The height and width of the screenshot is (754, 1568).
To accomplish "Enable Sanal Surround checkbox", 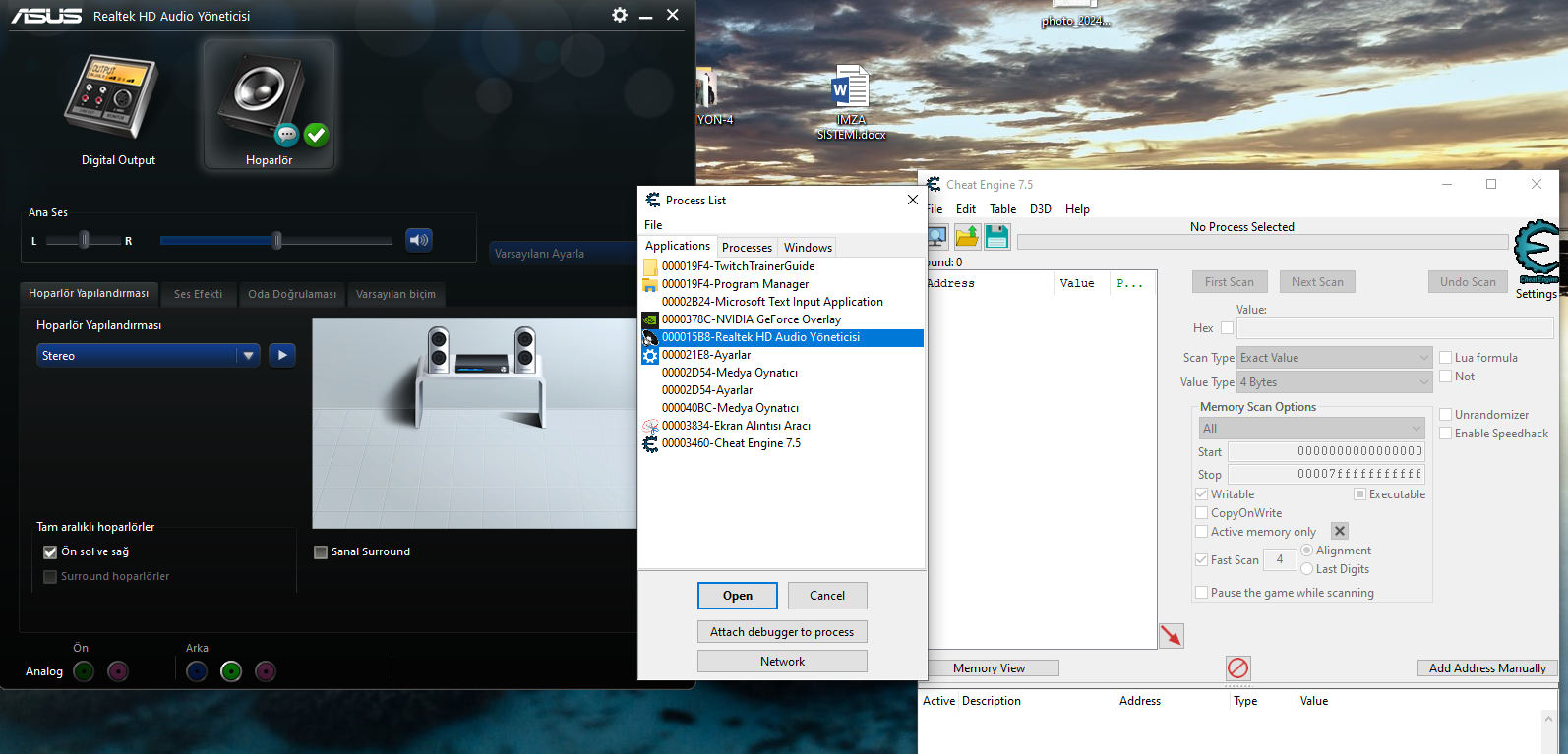I will [x=320, y=552].
